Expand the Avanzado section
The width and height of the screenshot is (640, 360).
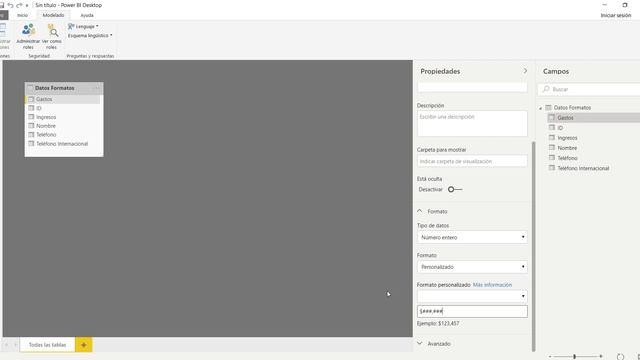tap(420, 344)
